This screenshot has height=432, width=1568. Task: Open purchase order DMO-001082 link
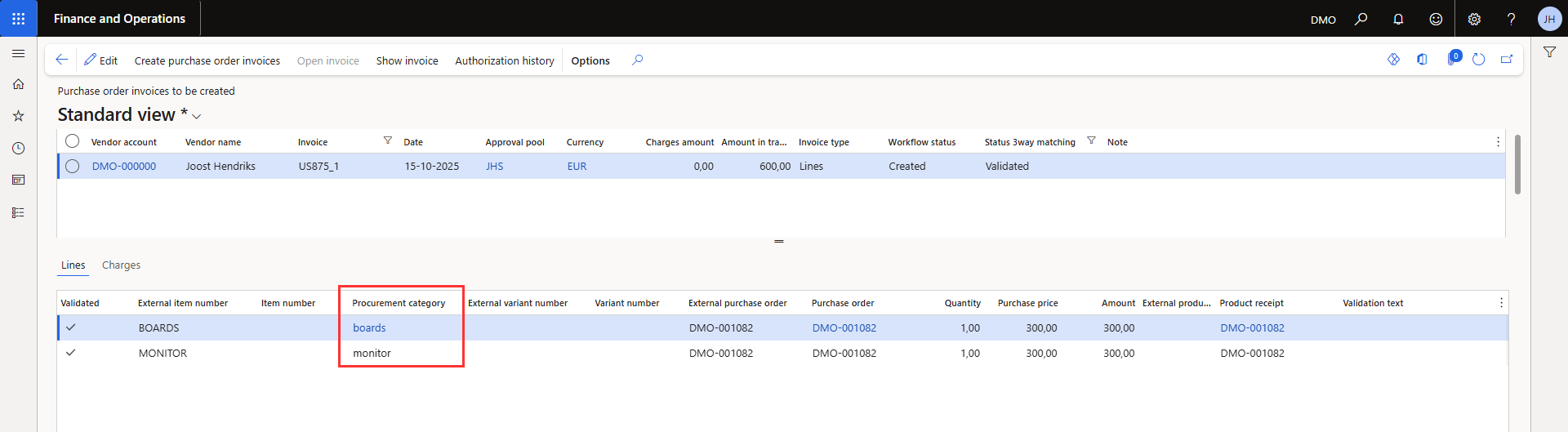pos(844,328)
